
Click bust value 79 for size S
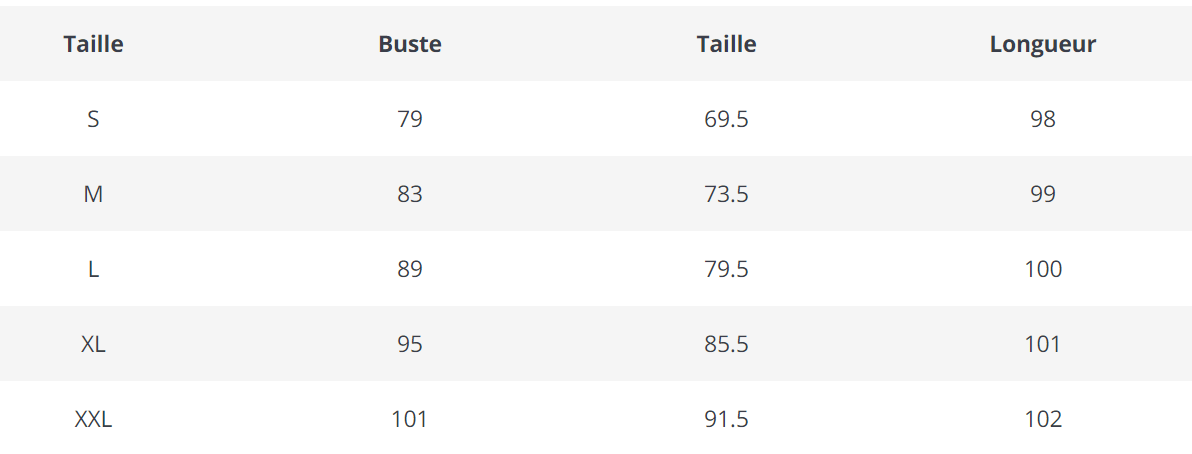click(410, 119)
